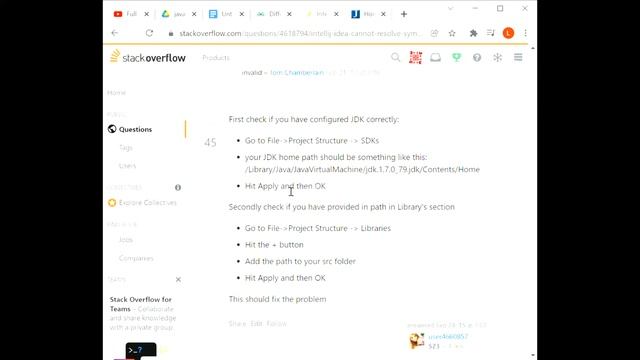
Task: Click the answer vote count 45
Action: [x=210, y=142]
